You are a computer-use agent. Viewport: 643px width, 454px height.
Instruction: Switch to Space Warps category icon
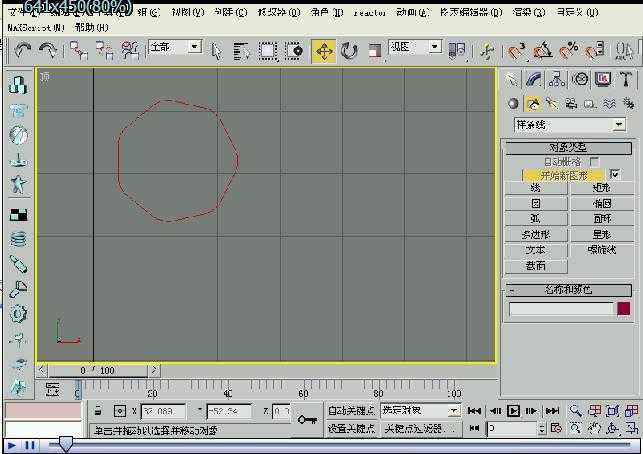point(609,104)
